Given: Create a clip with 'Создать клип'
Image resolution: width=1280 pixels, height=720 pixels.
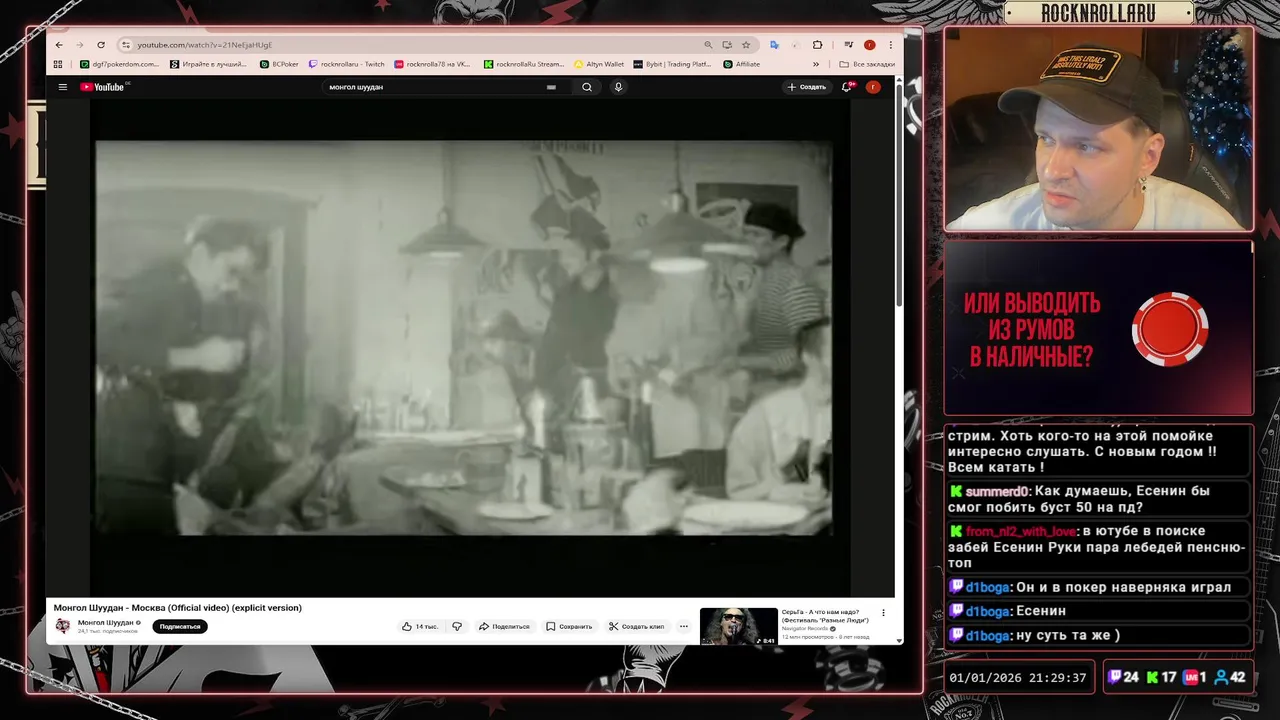Looking at the screenshot, I should click(636, 626).
